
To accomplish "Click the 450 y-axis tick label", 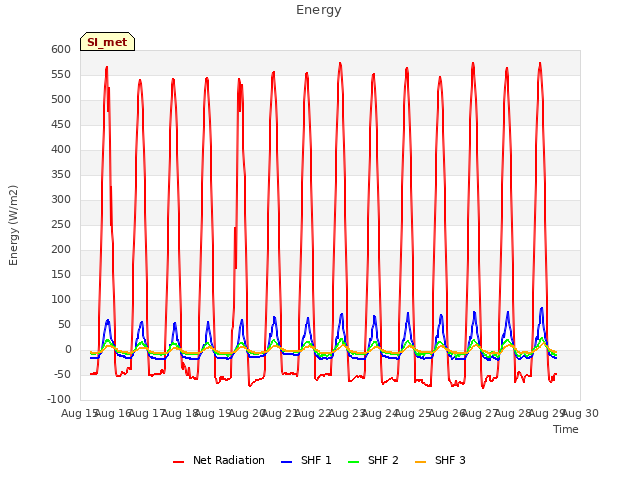I will 61,124.
